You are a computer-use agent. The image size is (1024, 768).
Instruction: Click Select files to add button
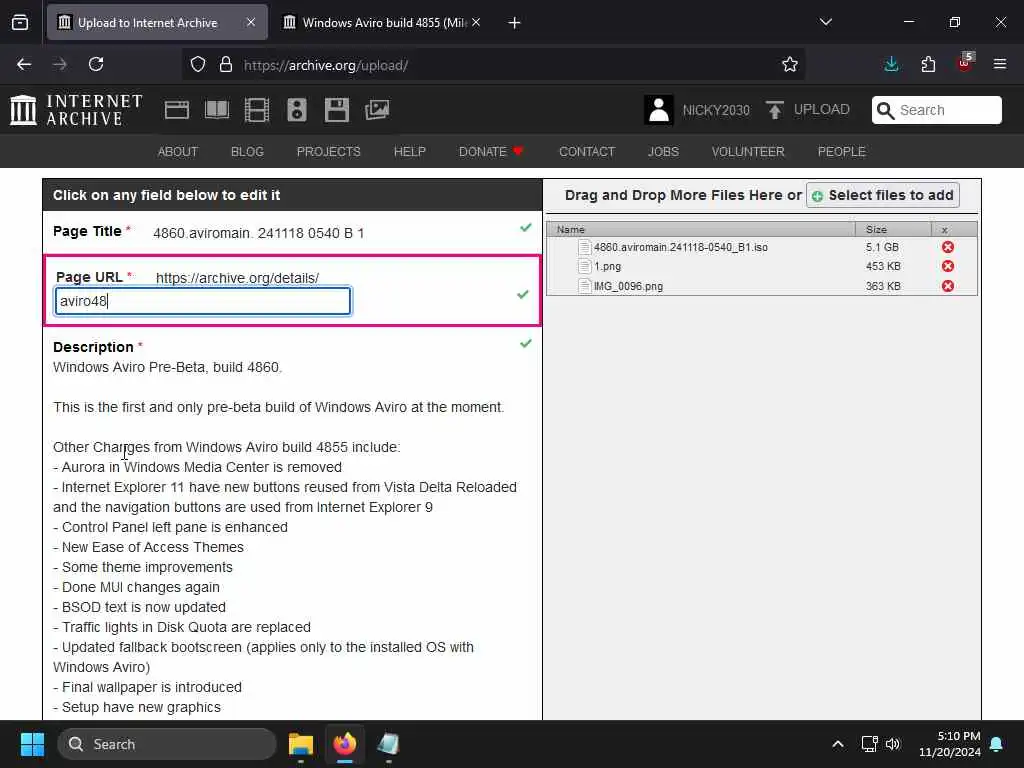(x=882, y=195)
